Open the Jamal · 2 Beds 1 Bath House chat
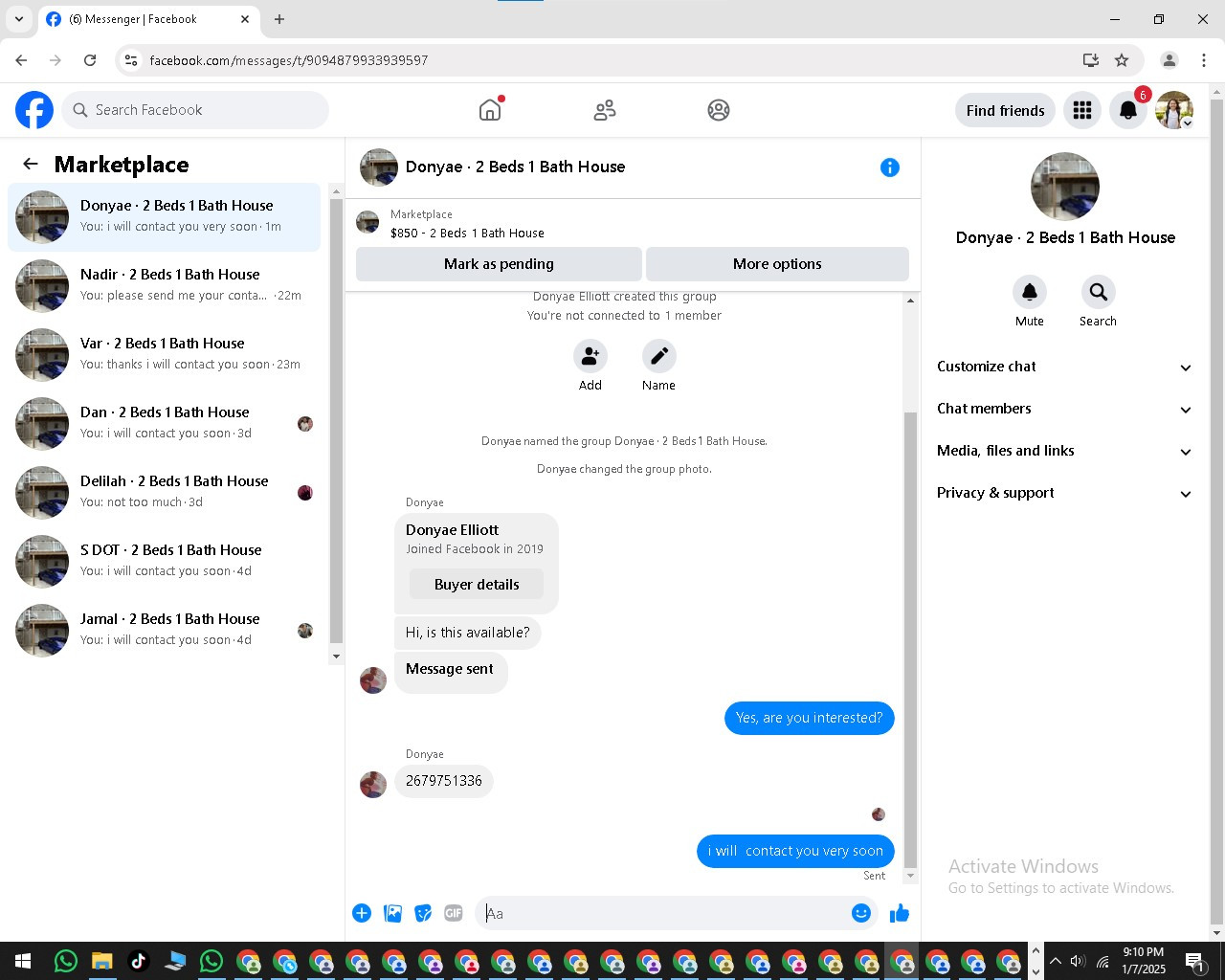 [165, 631]
